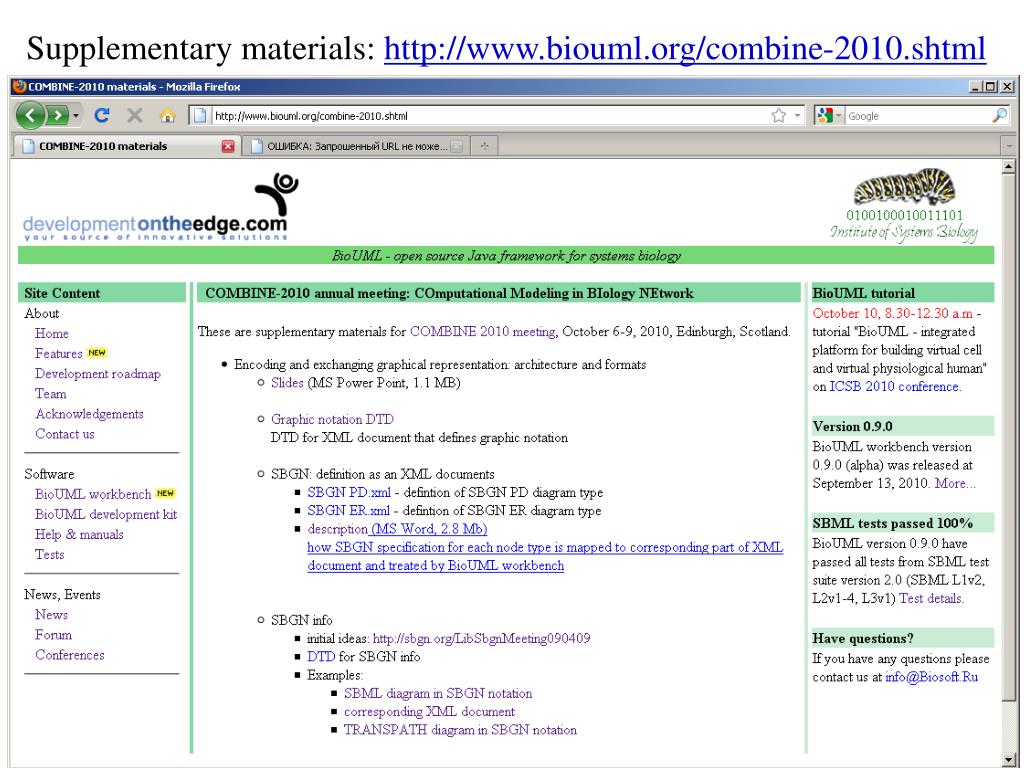
Task: Open the slide's bioumi.org combine-2010 link
Action: click(x=685, y=49)
